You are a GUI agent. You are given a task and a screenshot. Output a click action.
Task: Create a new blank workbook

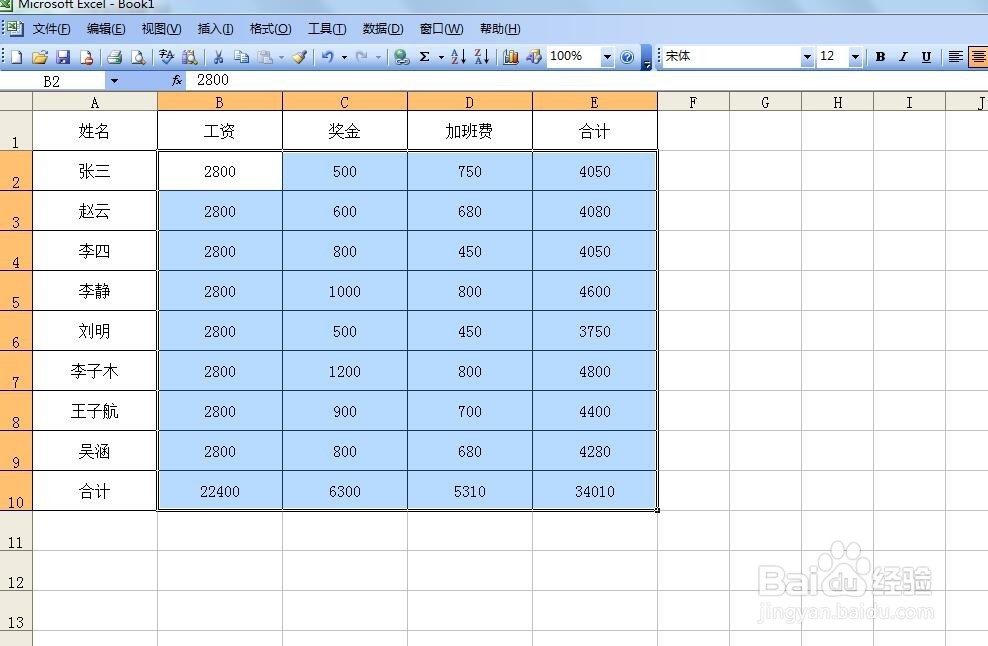point(16,57)
